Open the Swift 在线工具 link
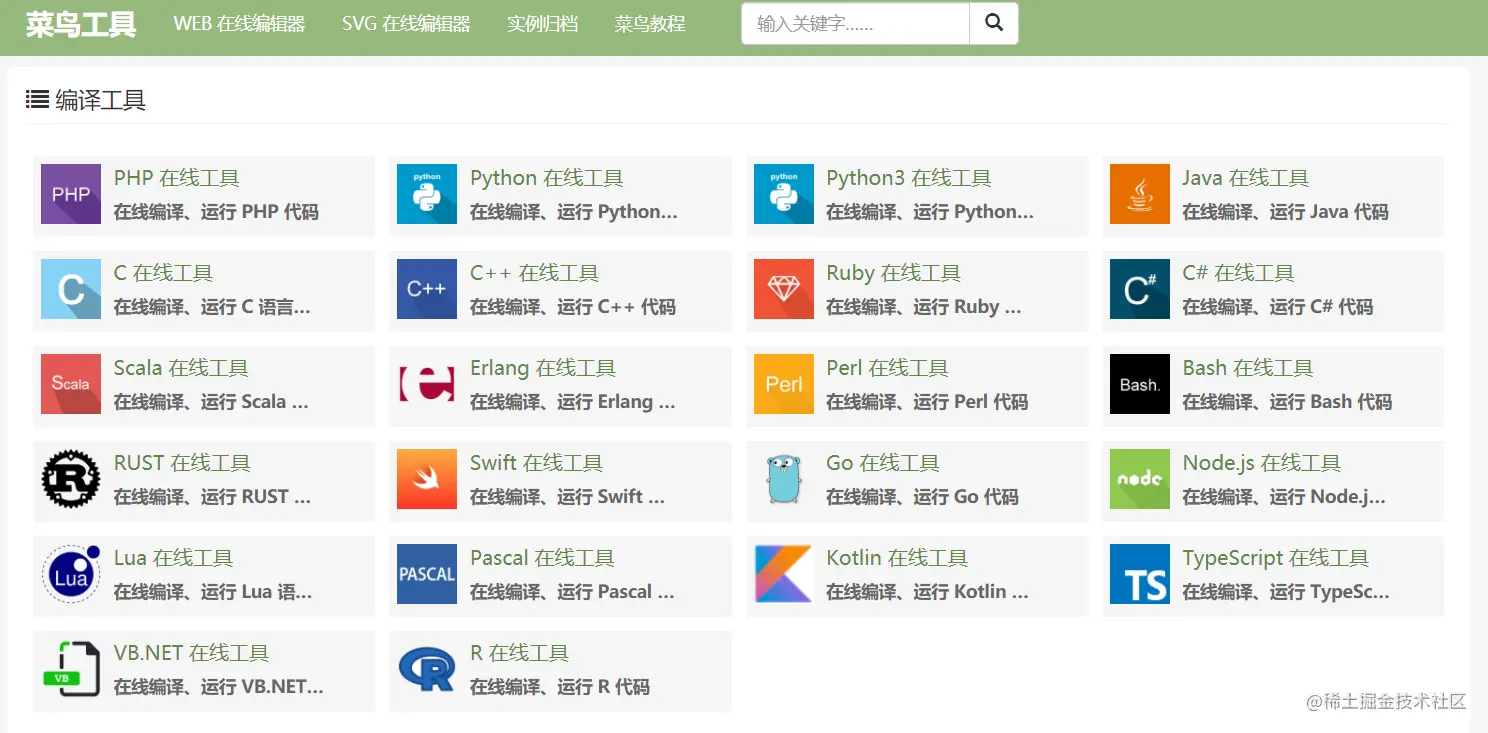Image resolution: width=1488 pixels, height=733 pixels. pyautogui.click(x=537, y=463)
